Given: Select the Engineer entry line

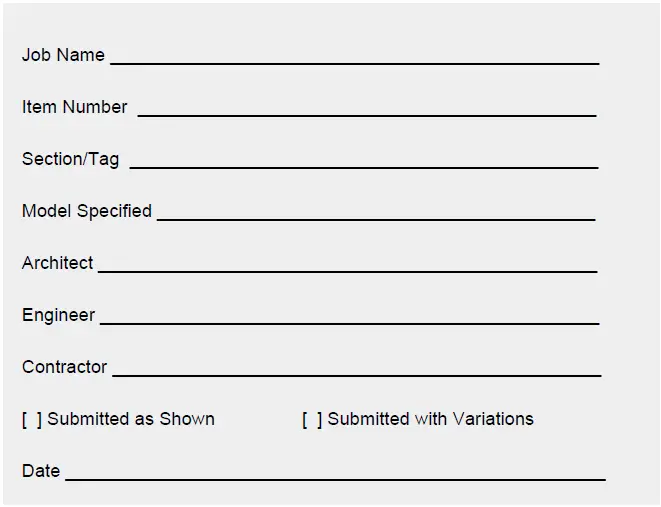Looking at the screenshot, I should tap(349, 317).
